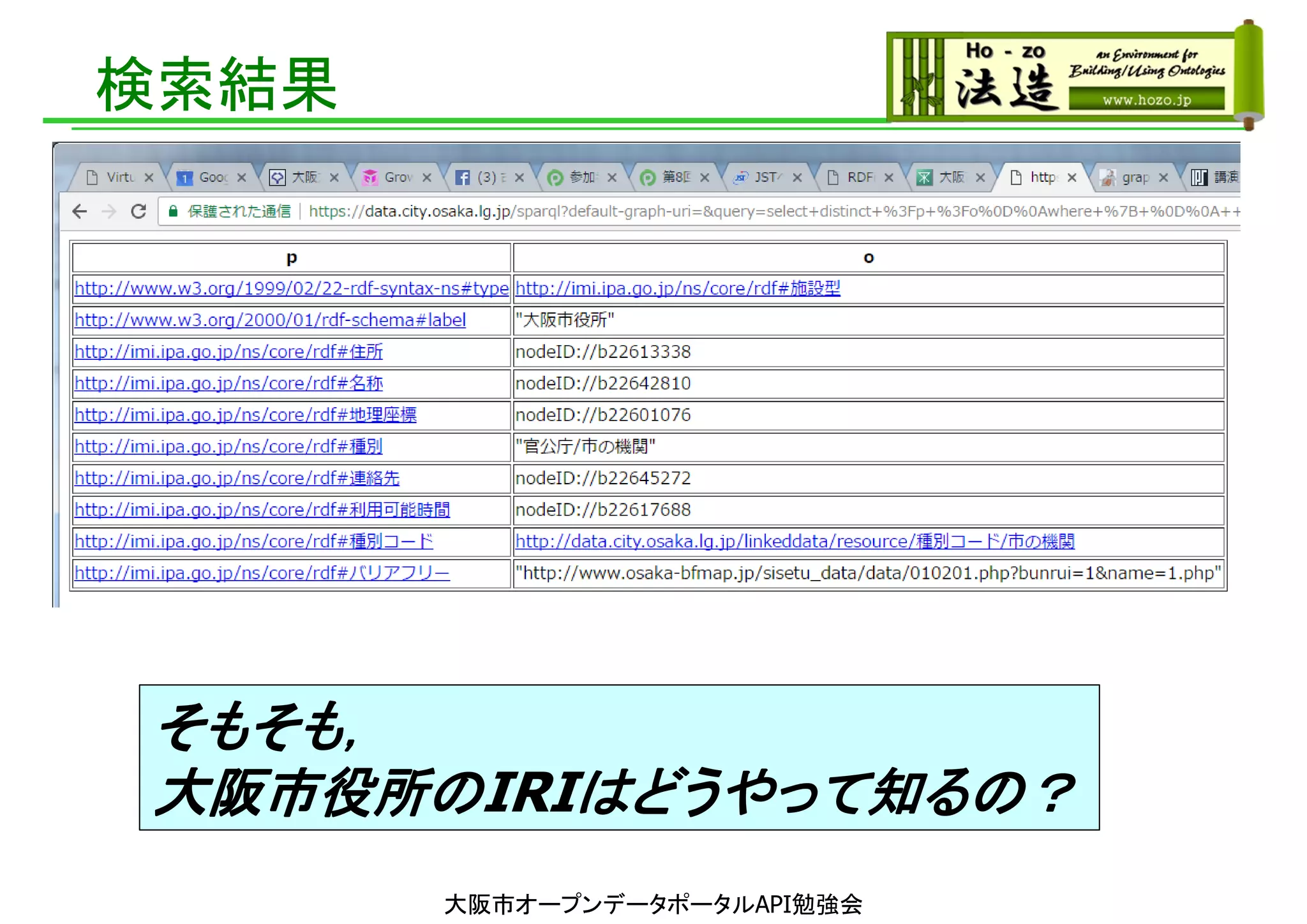Image resolution: width=1307 pixels, height=924 pixels.
Task: Close the Facebook (3) tab
Action: pyautogui.click(x=519, y=177)
